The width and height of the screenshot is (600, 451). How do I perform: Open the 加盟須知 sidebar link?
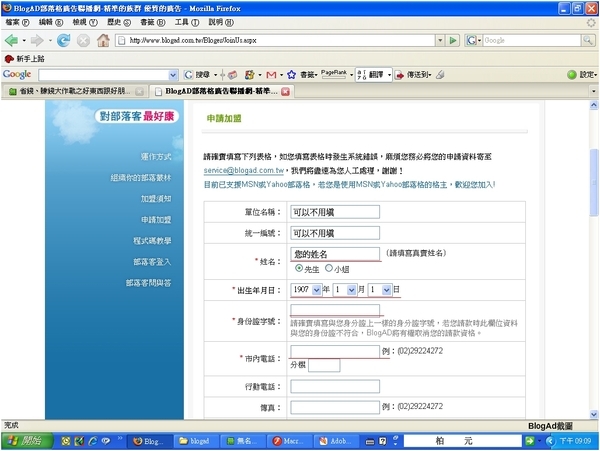[x=156, y=199]
